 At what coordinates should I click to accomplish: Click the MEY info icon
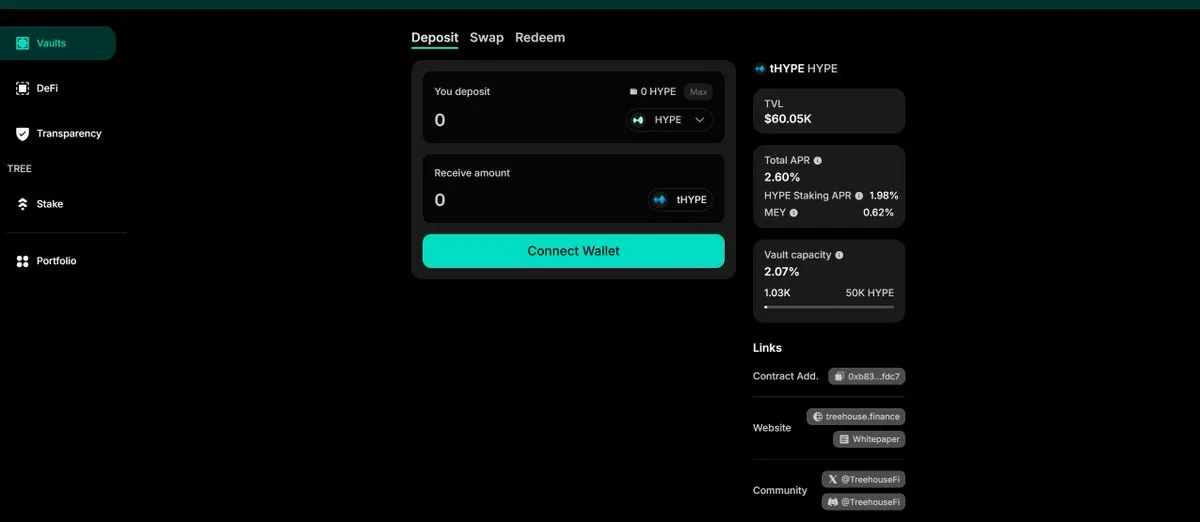click(794, 213)
